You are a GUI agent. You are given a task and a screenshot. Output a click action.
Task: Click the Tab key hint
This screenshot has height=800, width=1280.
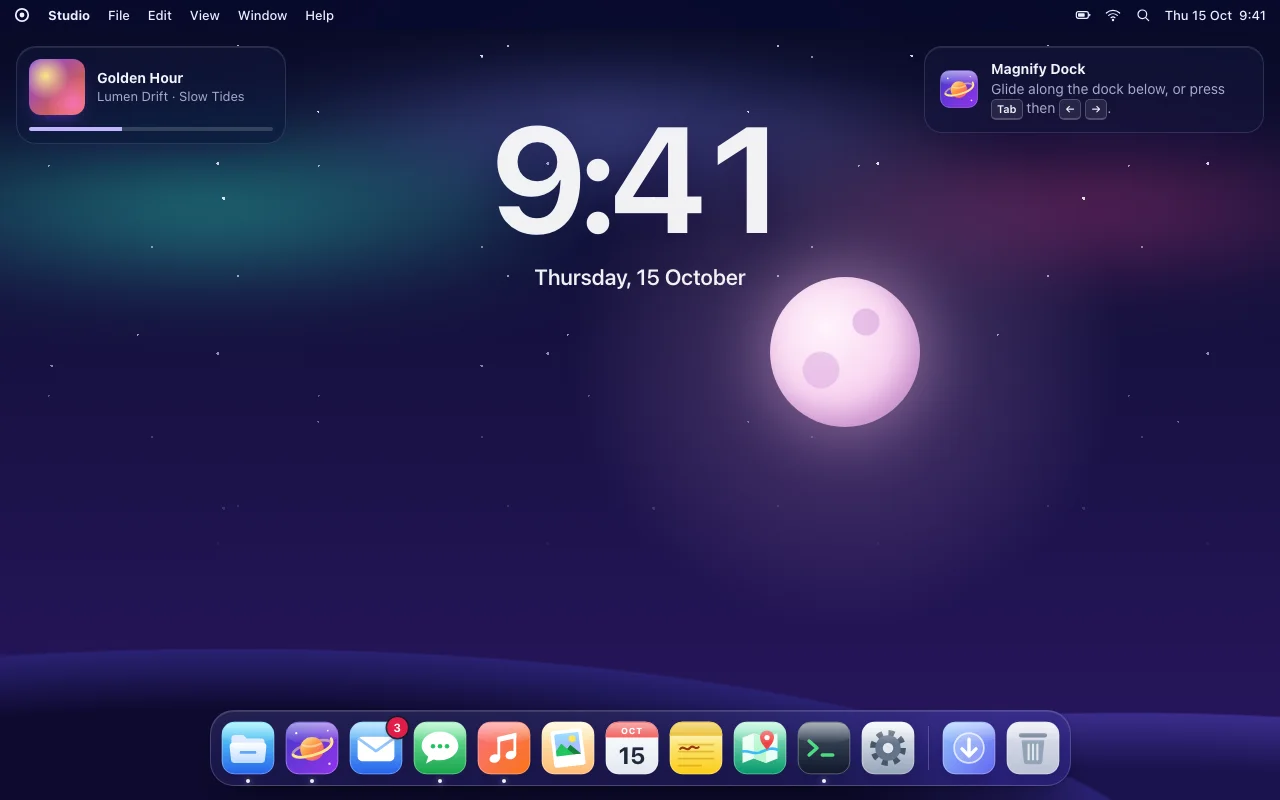(1007, 109)
